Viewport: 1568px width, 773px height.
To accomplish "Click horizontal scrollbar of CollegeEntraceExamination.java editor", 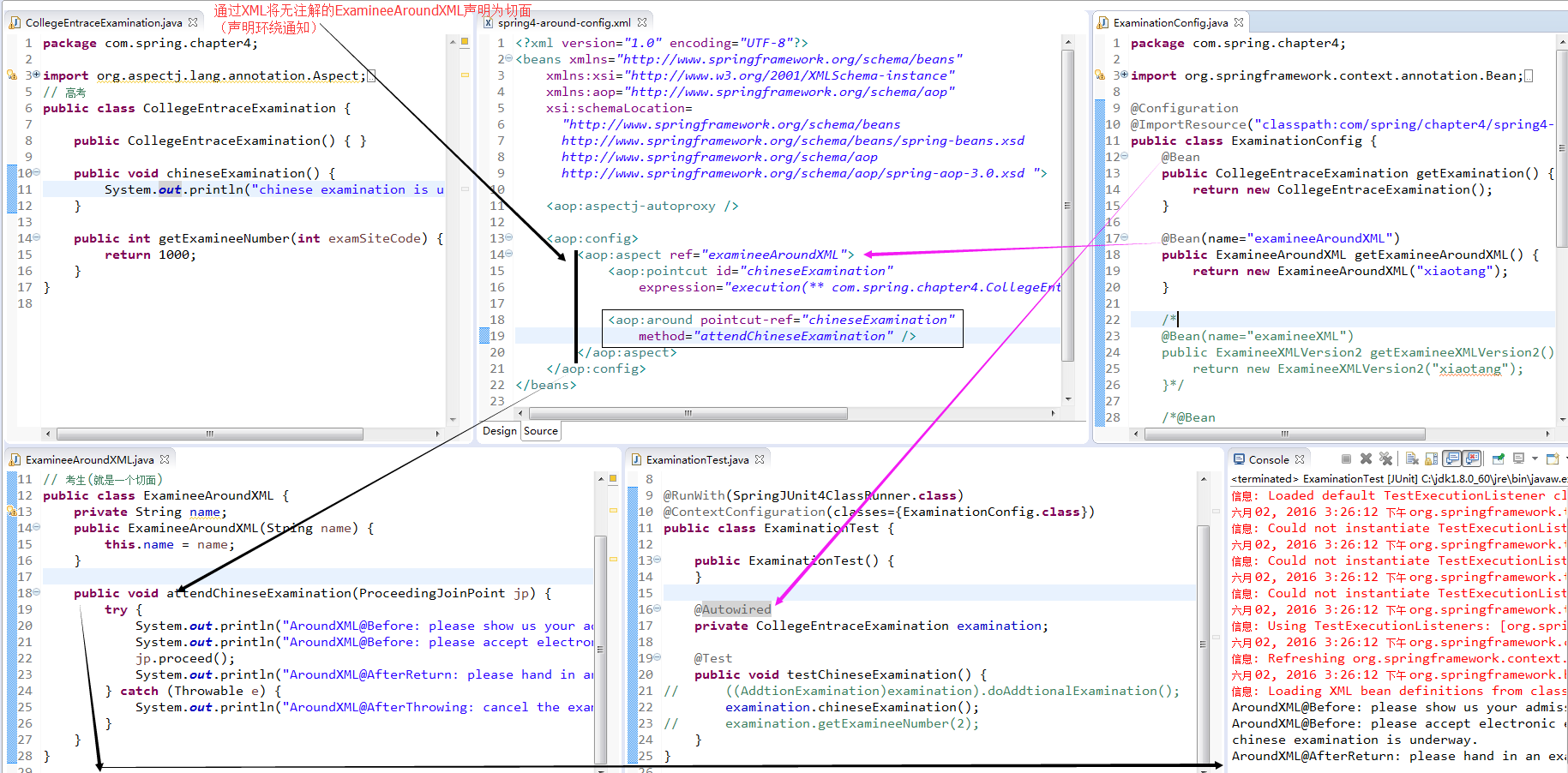I will point(208,434).
